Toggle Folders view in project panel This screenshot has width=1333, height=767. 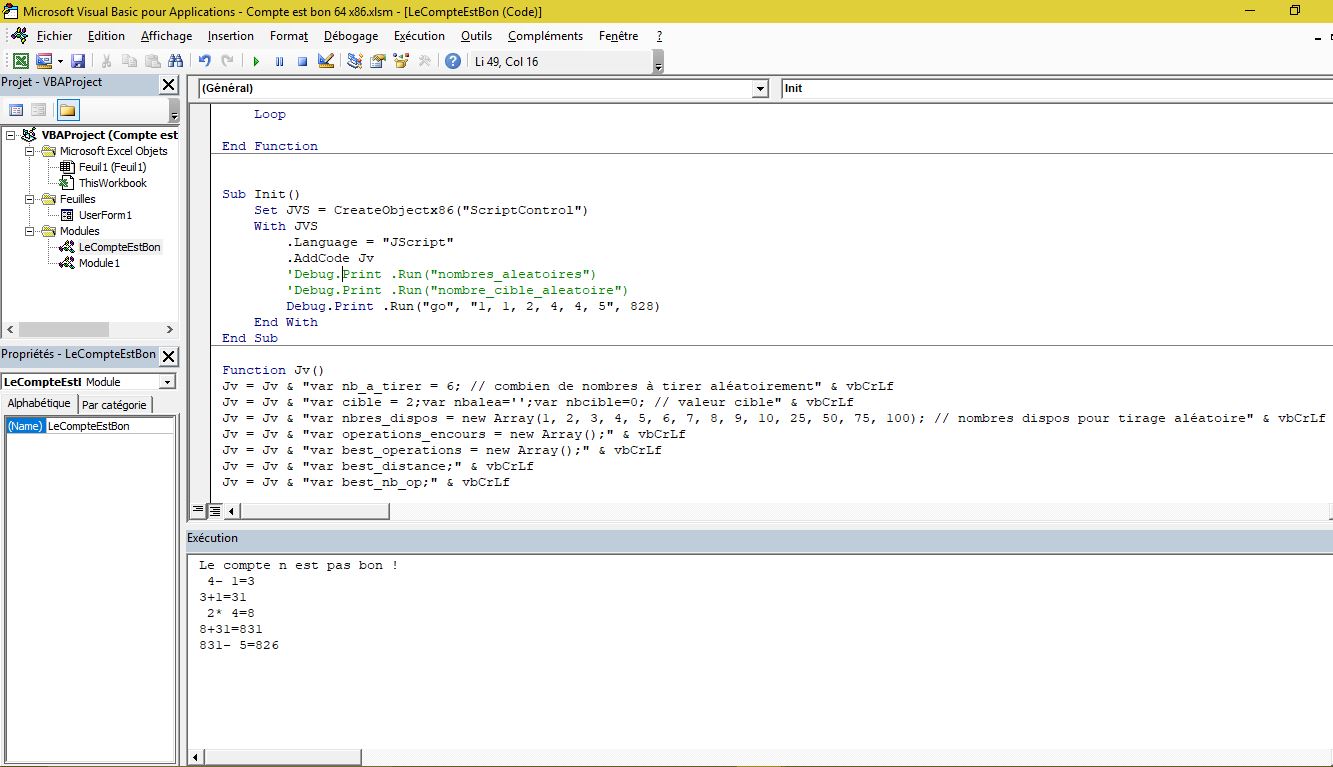(68, 110)
